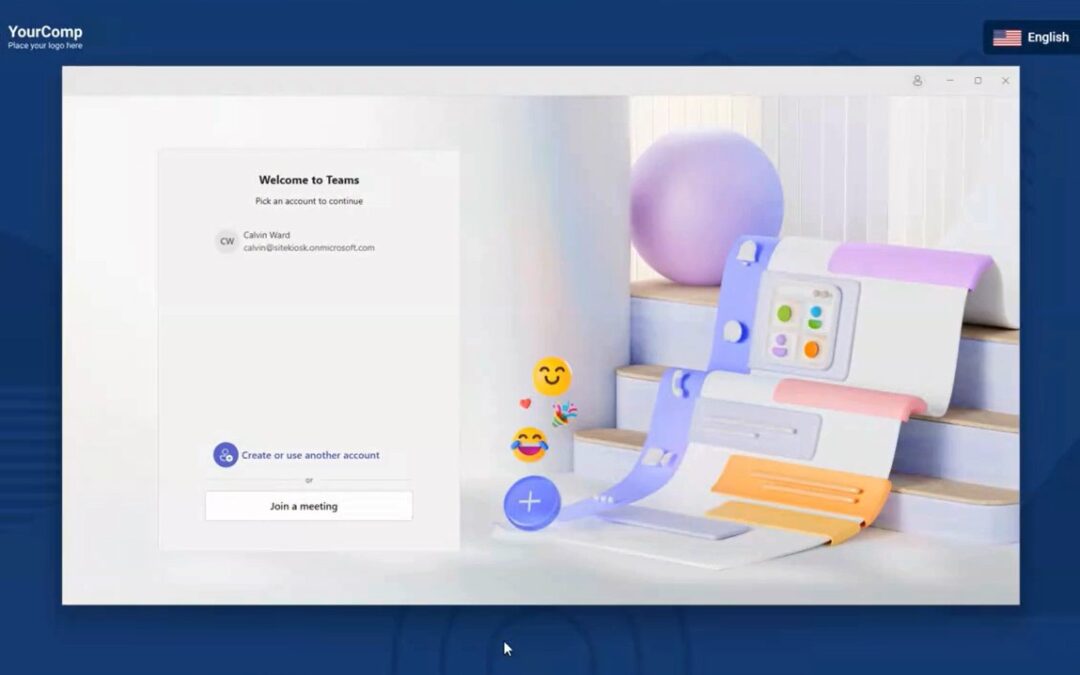Screen dimensions: 1080x675
Task: Click the US flag icon
Action: click(x=1007, y=38)
